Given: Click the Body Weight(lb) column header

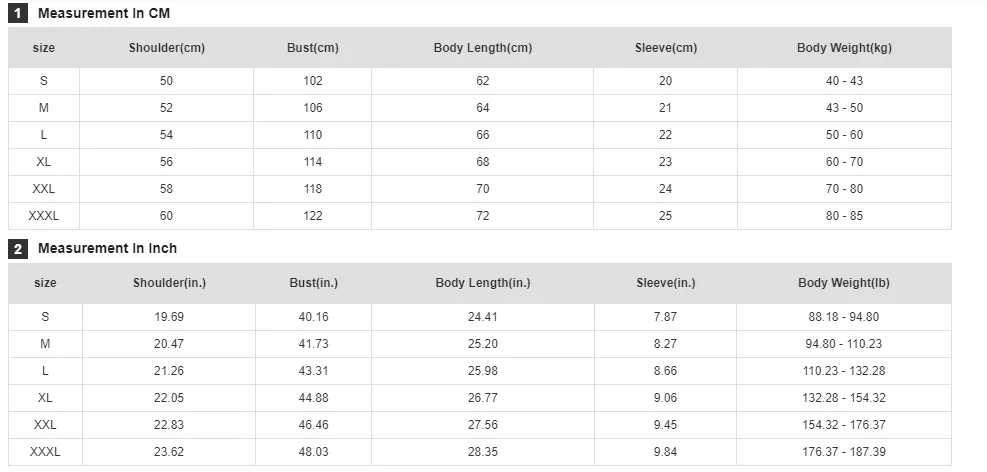Looking at the screenshot, I should click(844, 283).
